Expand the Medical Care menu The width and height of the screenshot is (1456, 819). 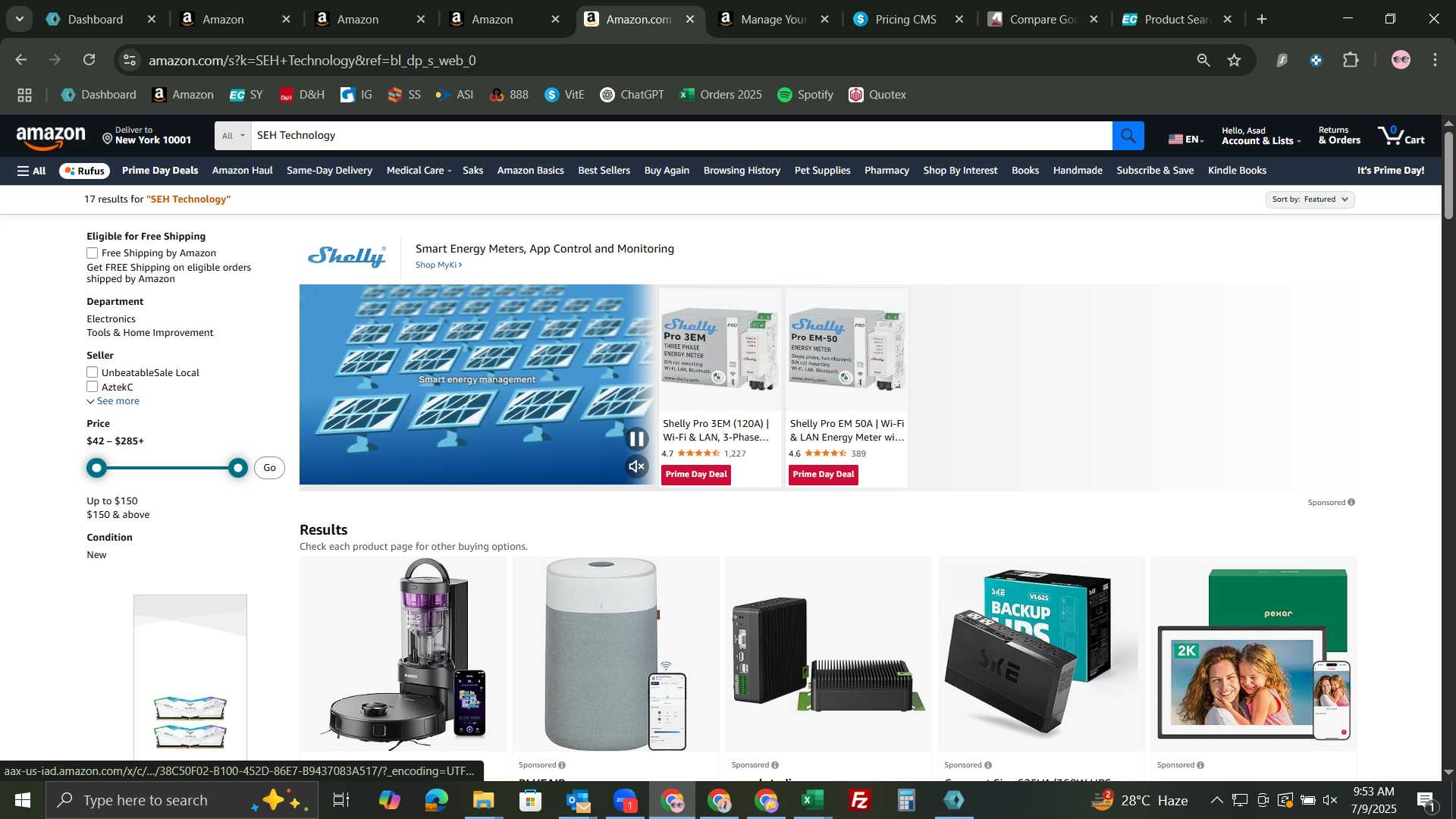coord(419,171)
